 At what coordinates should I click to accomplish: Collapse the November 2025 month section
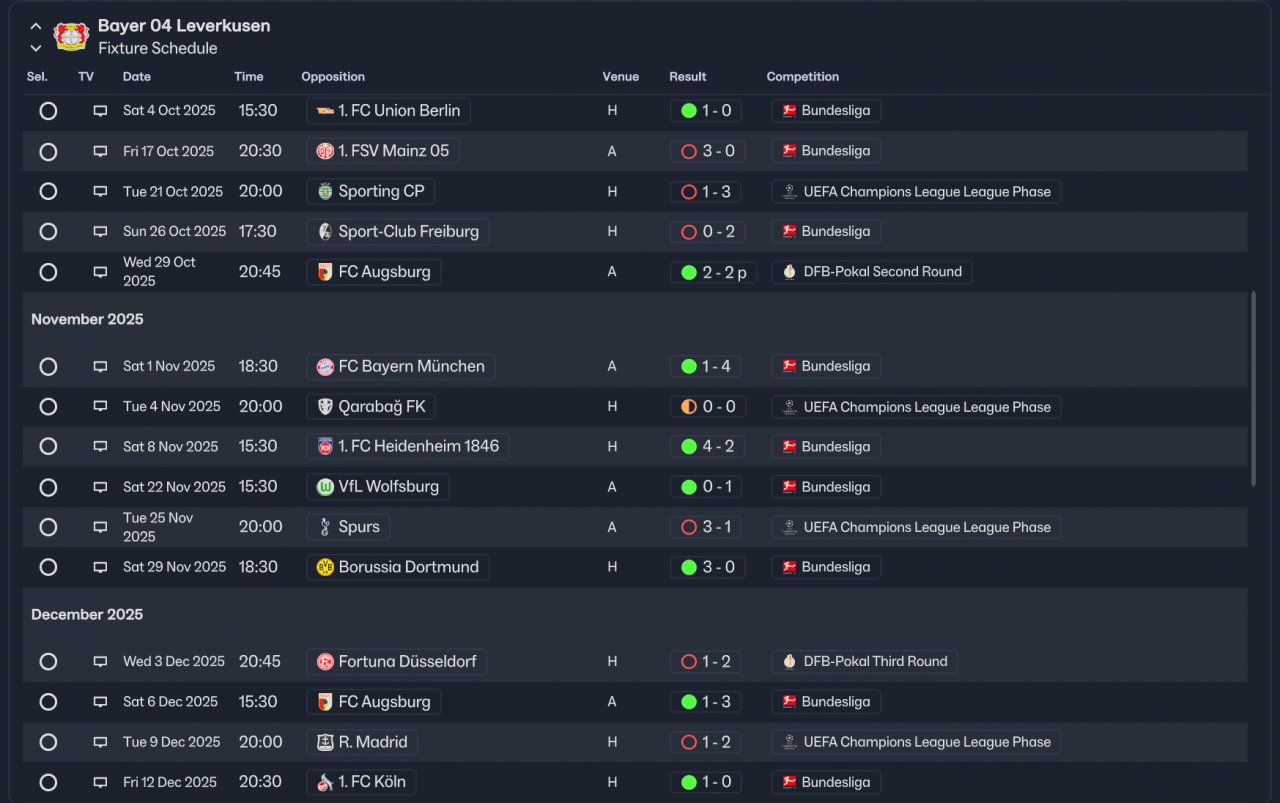[x=87, y=320]
